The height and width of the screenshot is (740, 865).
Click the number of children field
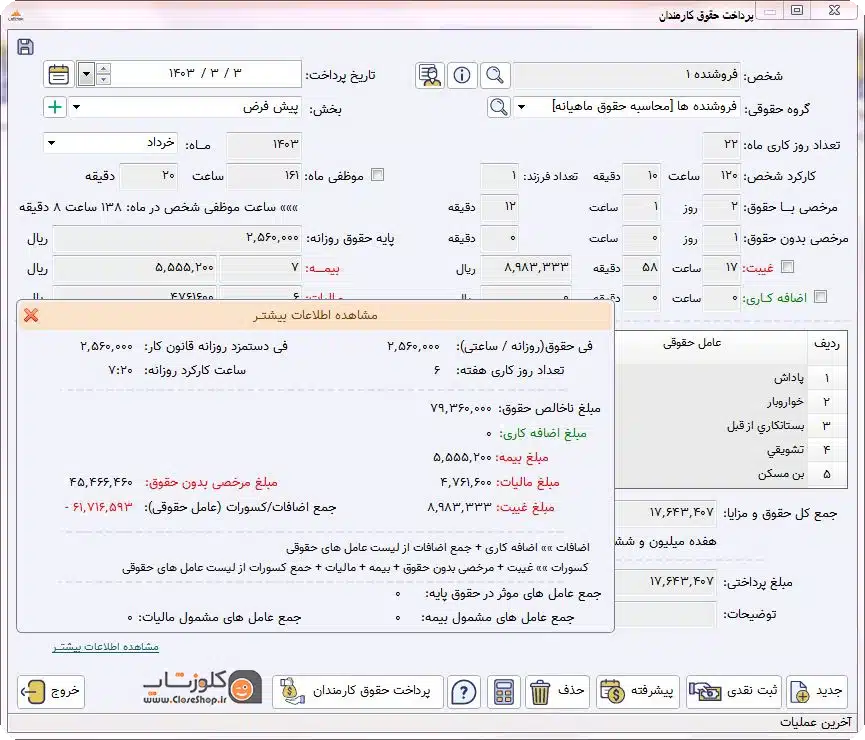point(500,176)
